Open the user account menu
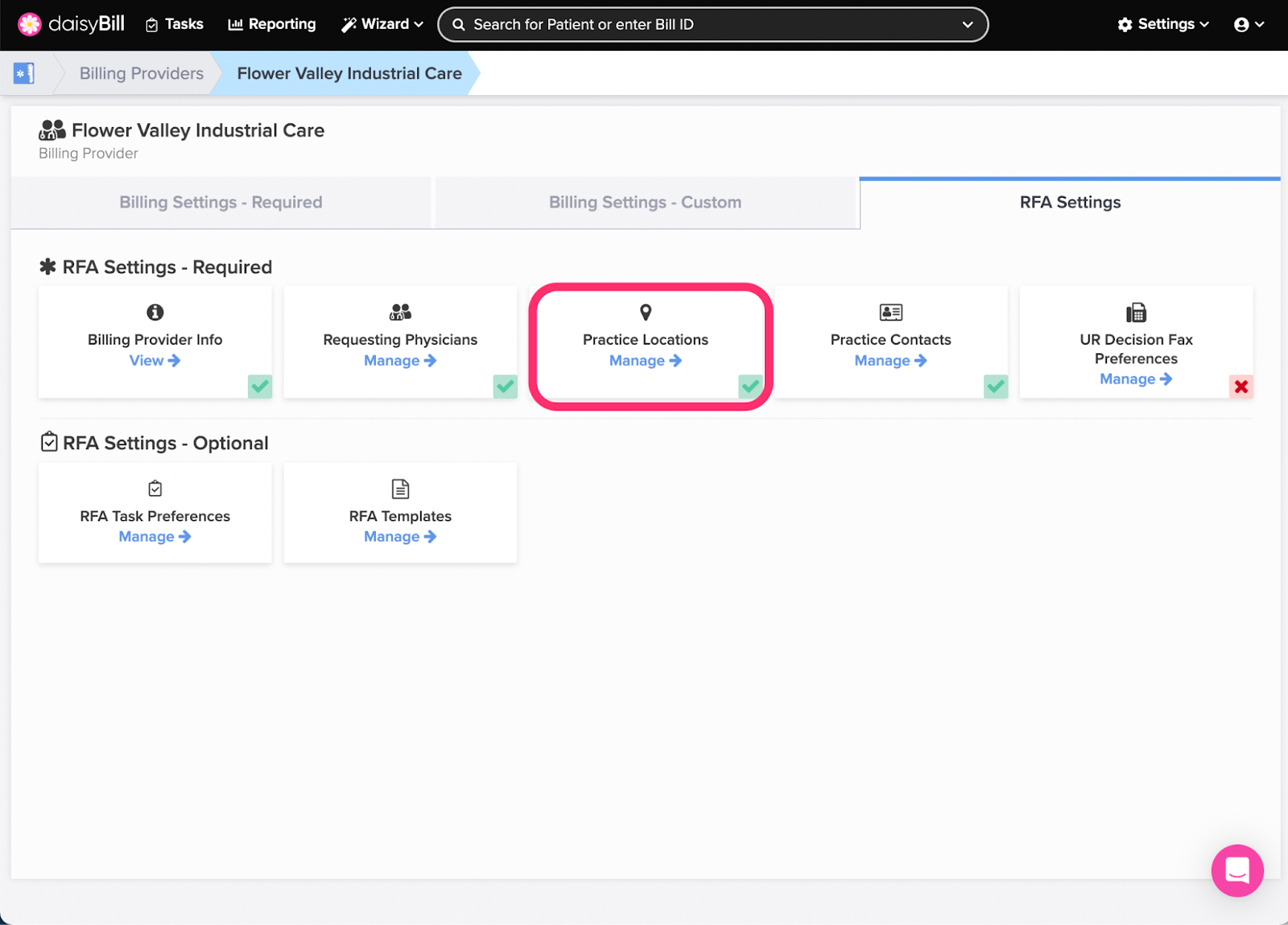1288x925 pixels. [x=1249, y=25]
